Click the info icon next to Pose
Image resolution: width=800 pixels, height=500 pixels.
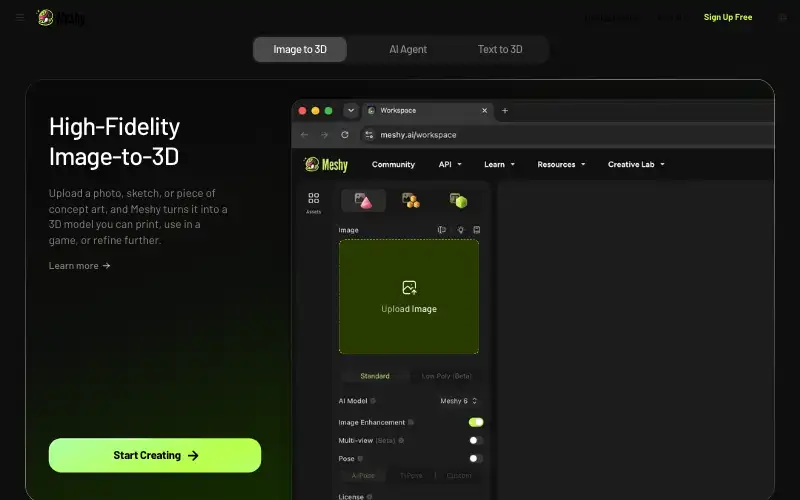(x=360, y=459)
